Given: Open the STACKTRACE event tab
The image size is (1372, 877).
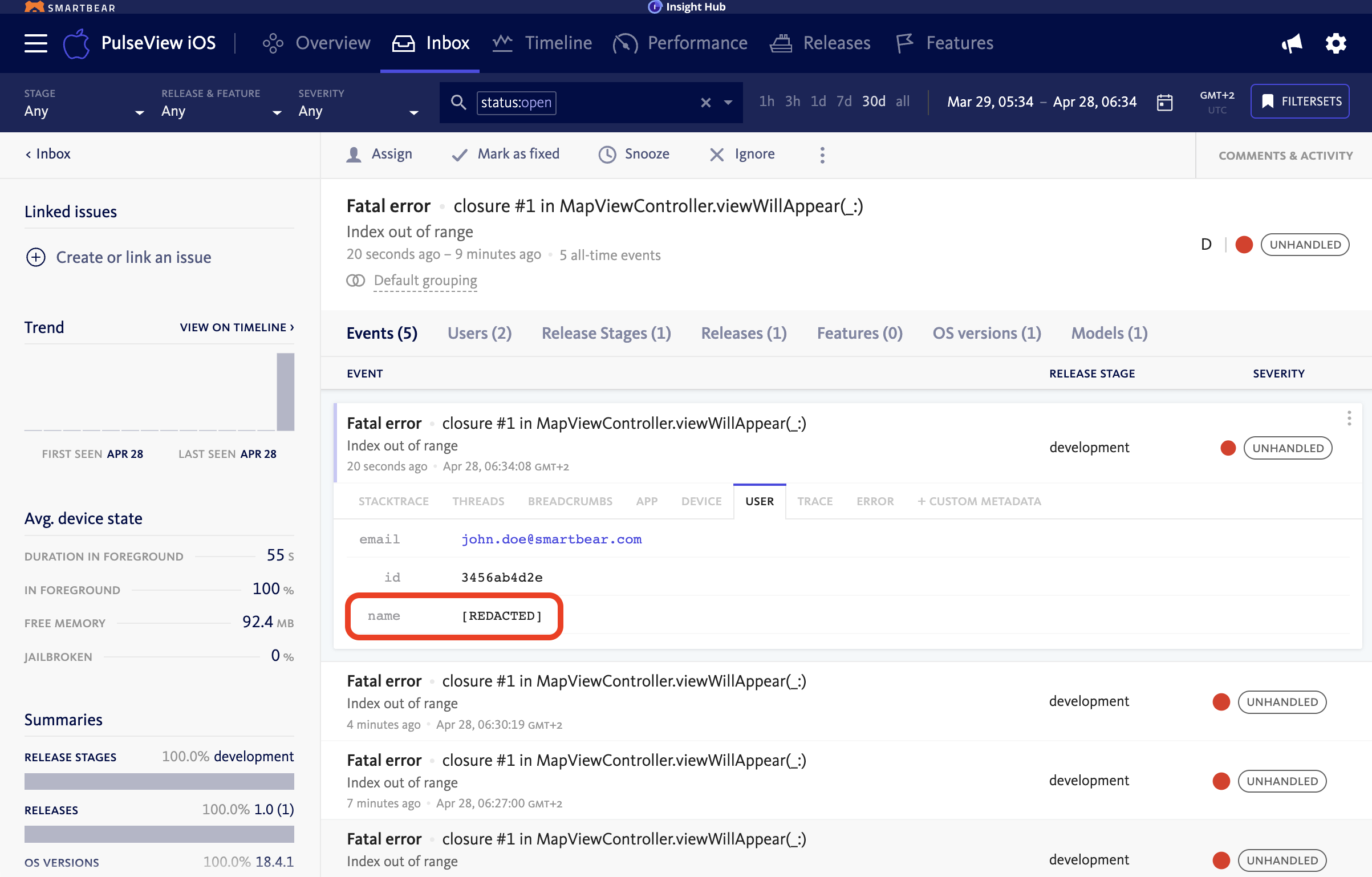Looking at the screenshot, I should [x=393, y=501].
